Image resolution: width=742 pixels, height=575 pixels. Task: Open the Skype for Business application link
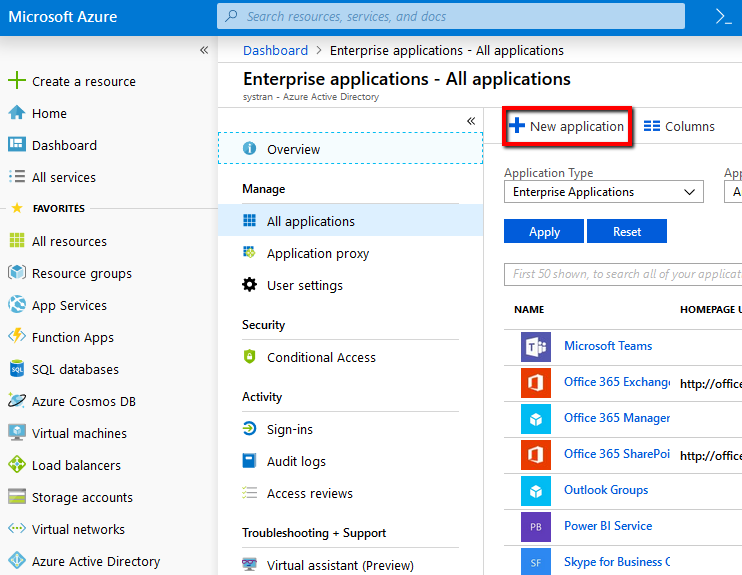617,562
